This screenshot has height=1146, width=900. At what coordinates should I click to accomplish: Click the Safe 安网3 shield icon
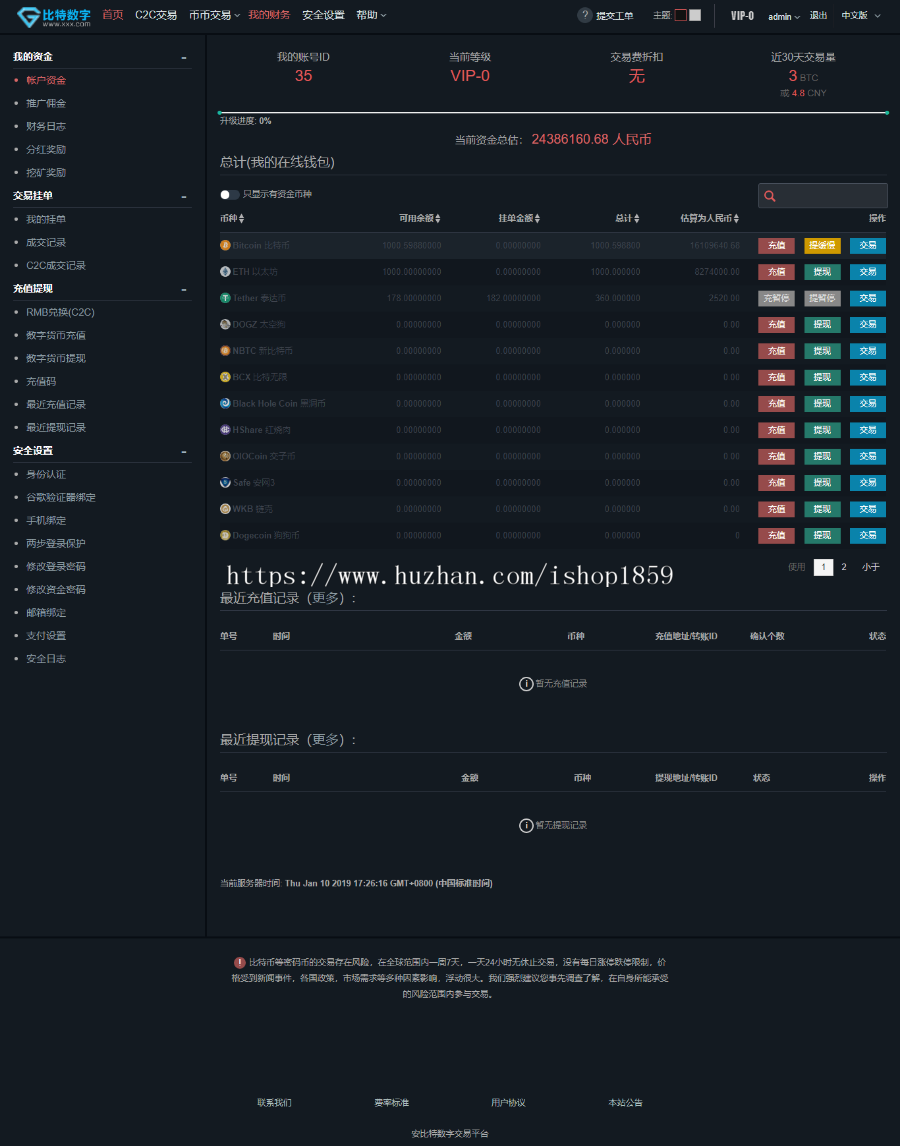[225, 482]
